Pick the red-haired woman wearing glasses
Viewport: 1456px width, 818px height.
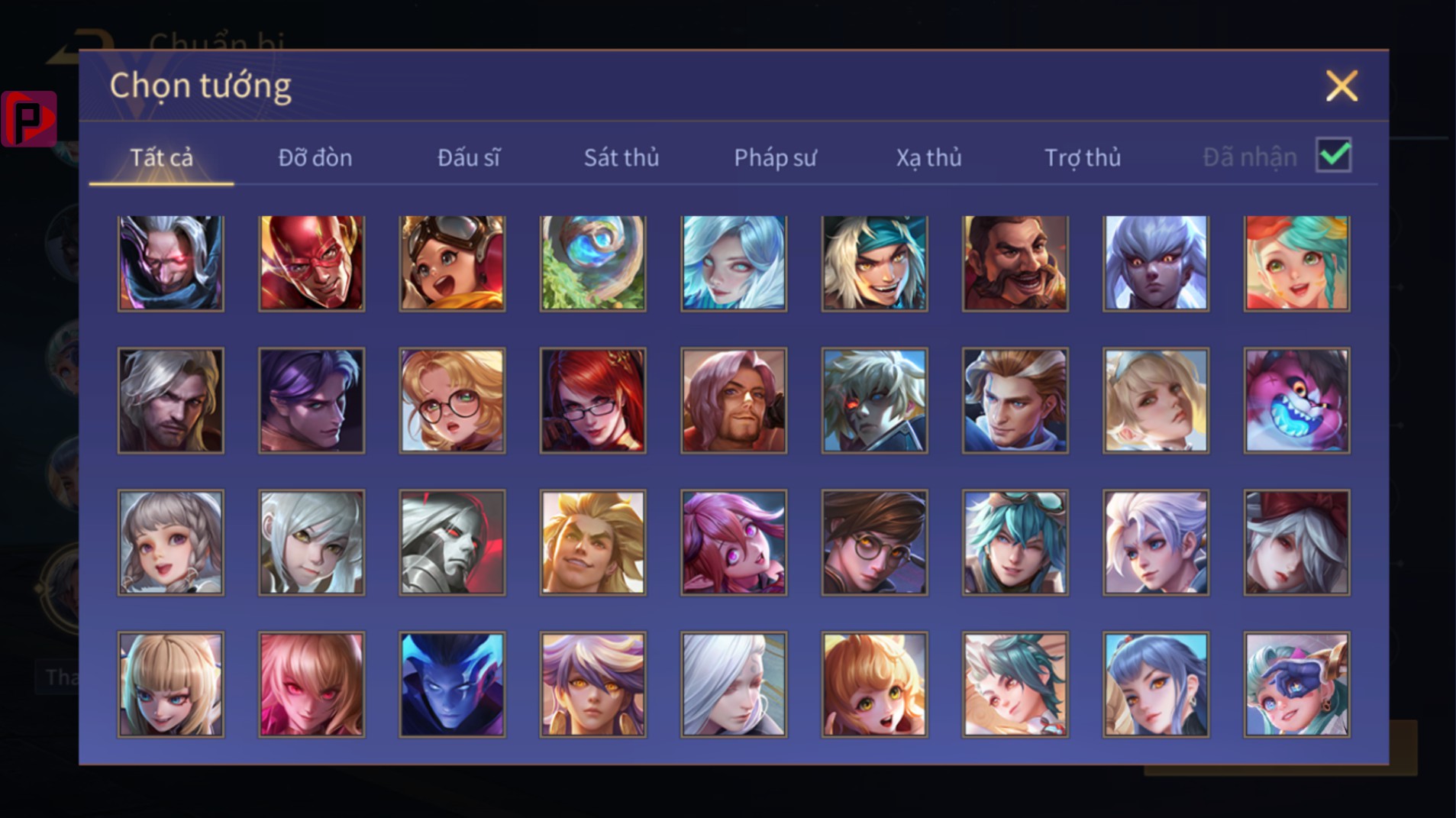(x=593, y=401)
